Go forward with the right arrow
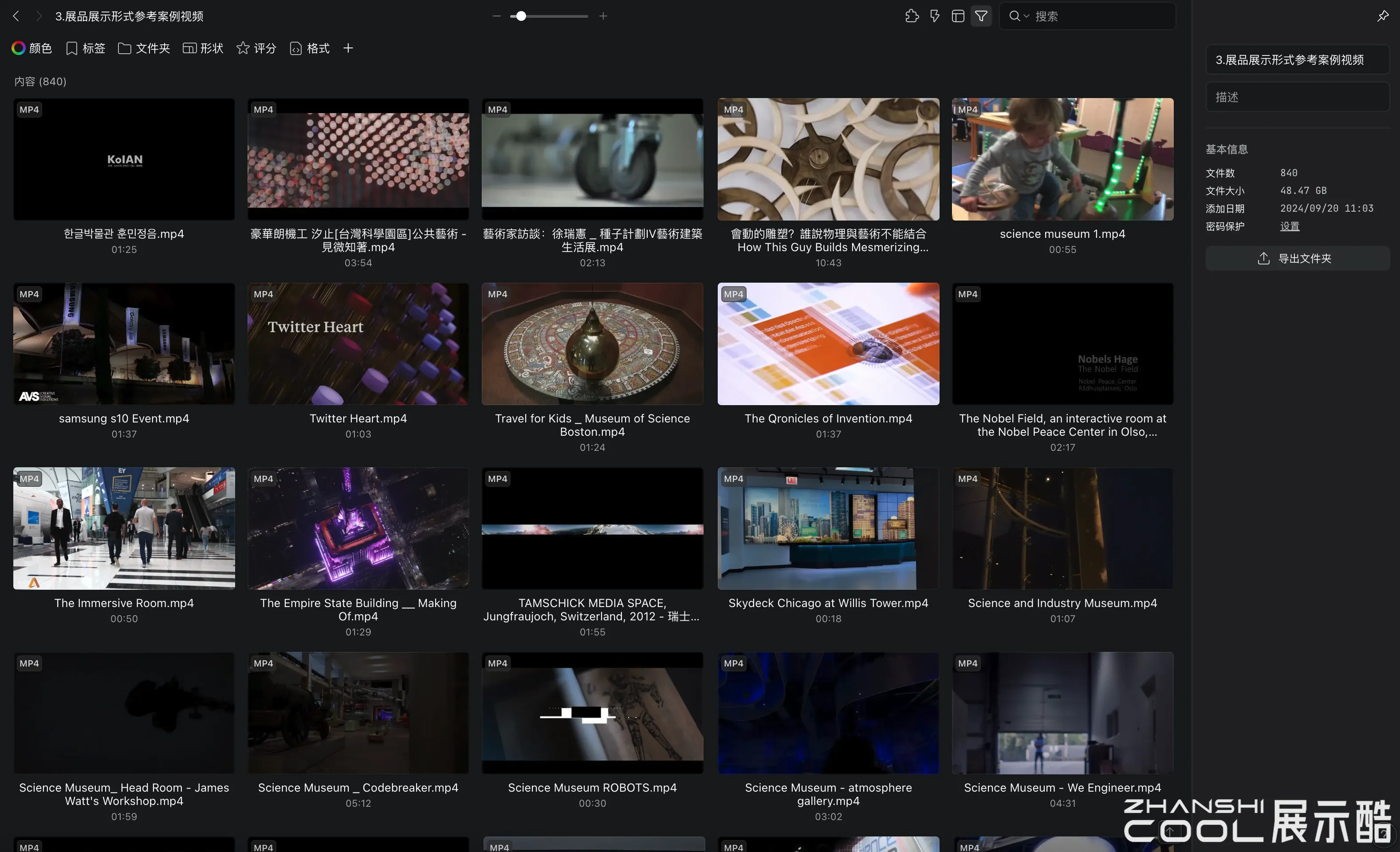The width and height of the screenshot is (1400, 852). (x=39, y=16)
